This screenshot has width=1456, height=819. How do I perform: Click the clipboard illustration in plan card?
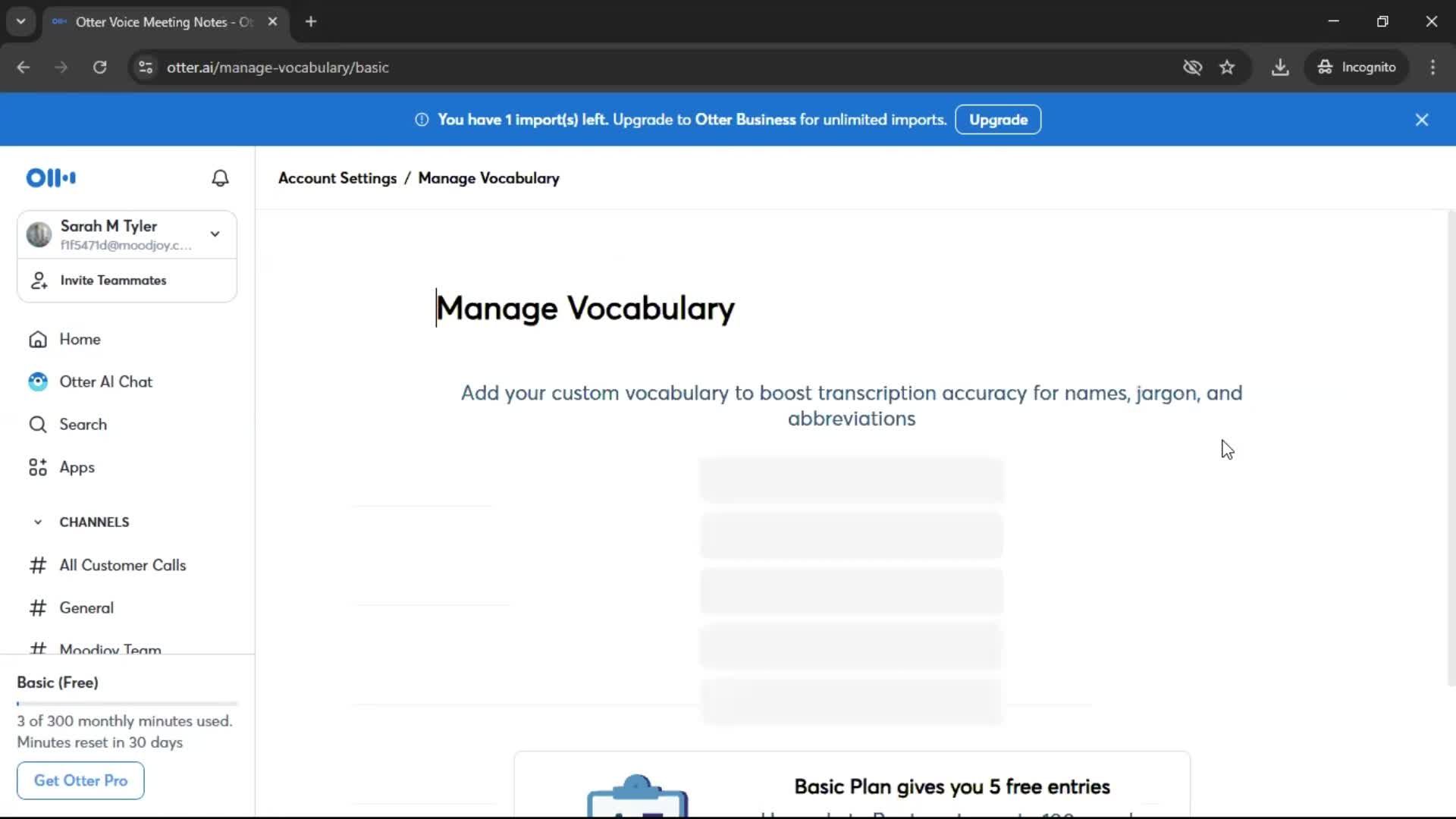click(637, 796)
